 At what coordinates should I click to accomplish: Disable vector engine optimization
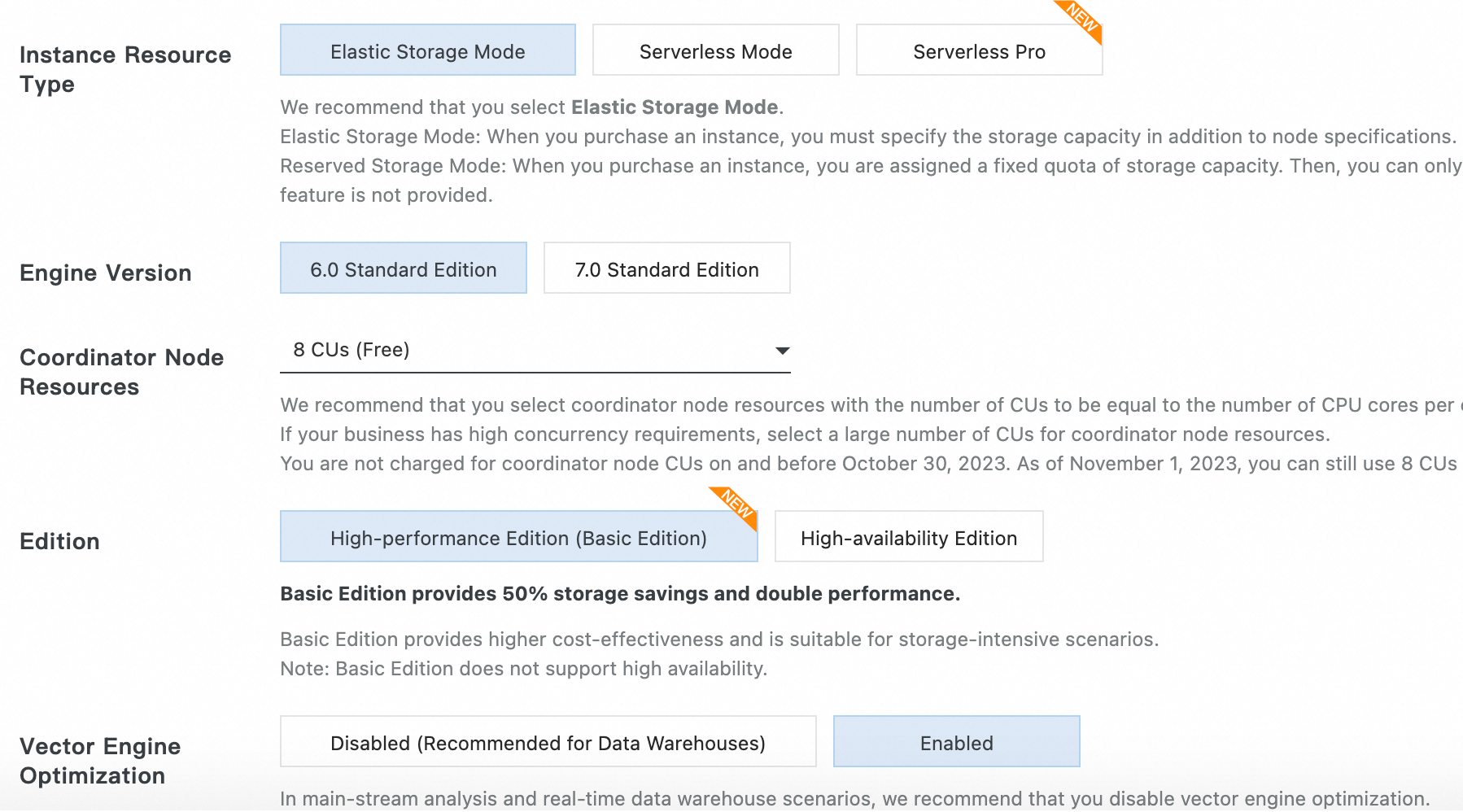pyautogui.click(x=548, y=742)
